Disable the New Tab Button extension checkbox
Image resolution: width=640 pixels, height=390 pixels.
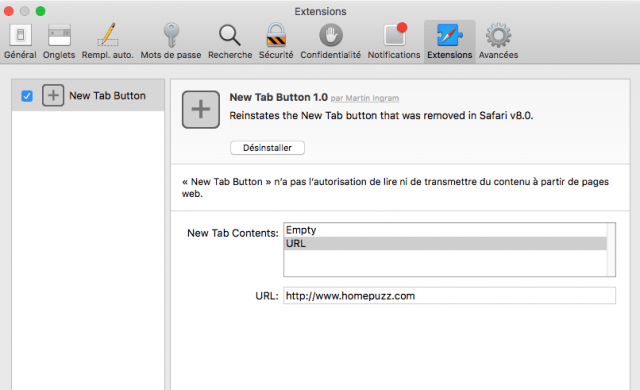(27, 96)
